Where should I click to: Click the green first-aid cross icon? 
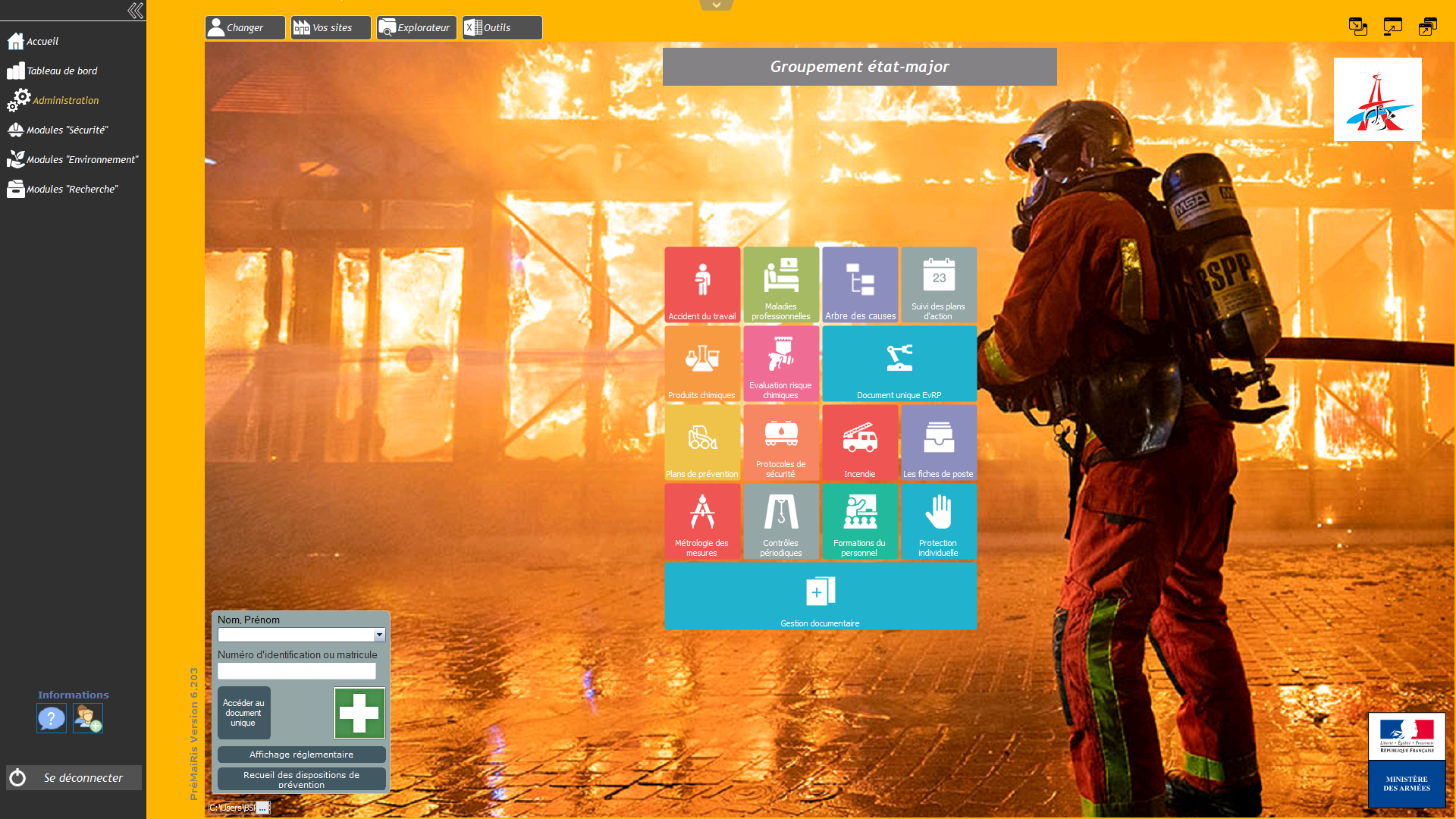click(x=359, y=713)
